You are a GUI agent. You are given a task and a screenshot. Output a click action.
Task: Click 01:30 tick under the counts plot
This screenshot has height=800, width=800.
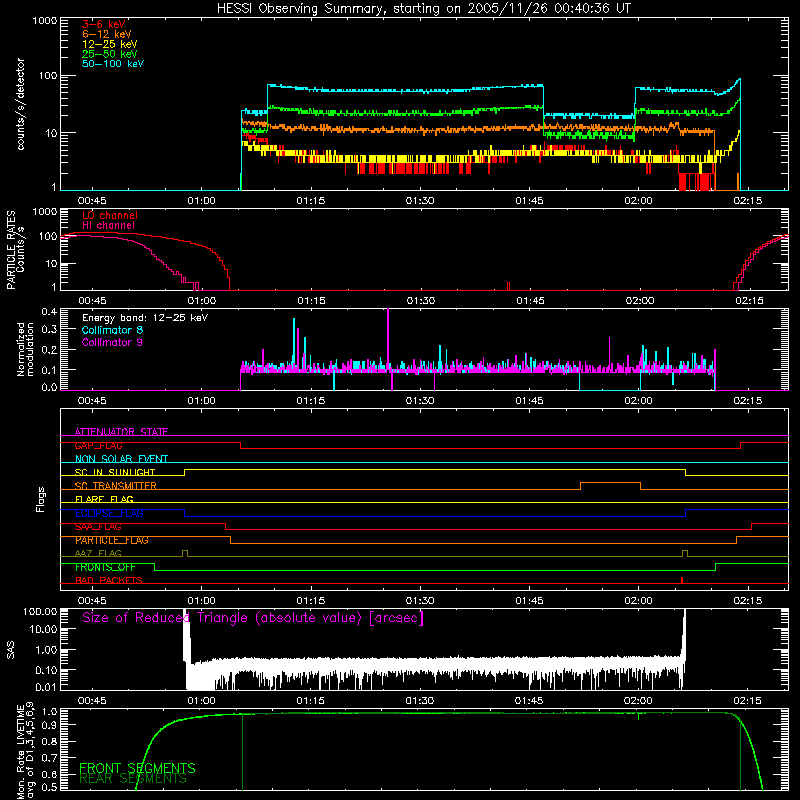(x=420, y=201)
